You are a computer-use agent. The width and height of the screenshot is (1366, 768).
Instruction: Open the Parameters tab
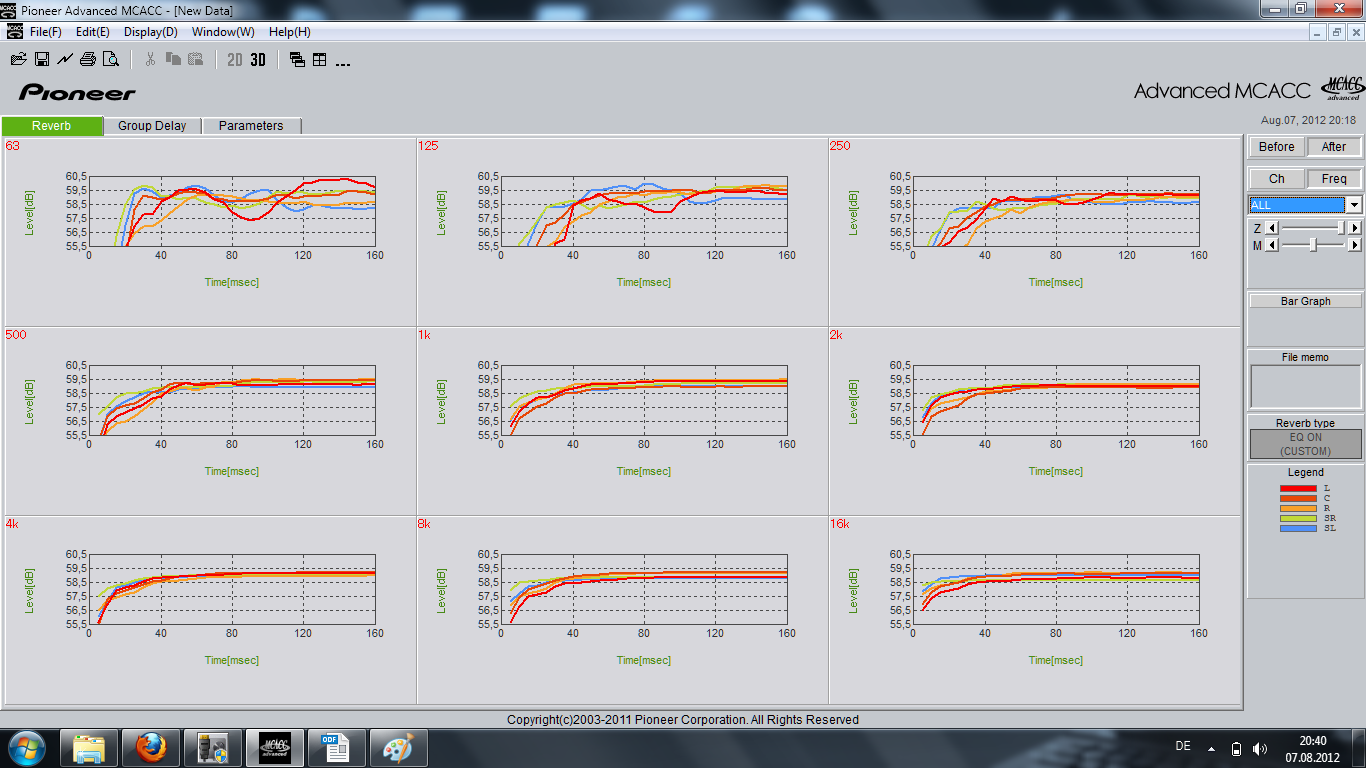(251, 126)
